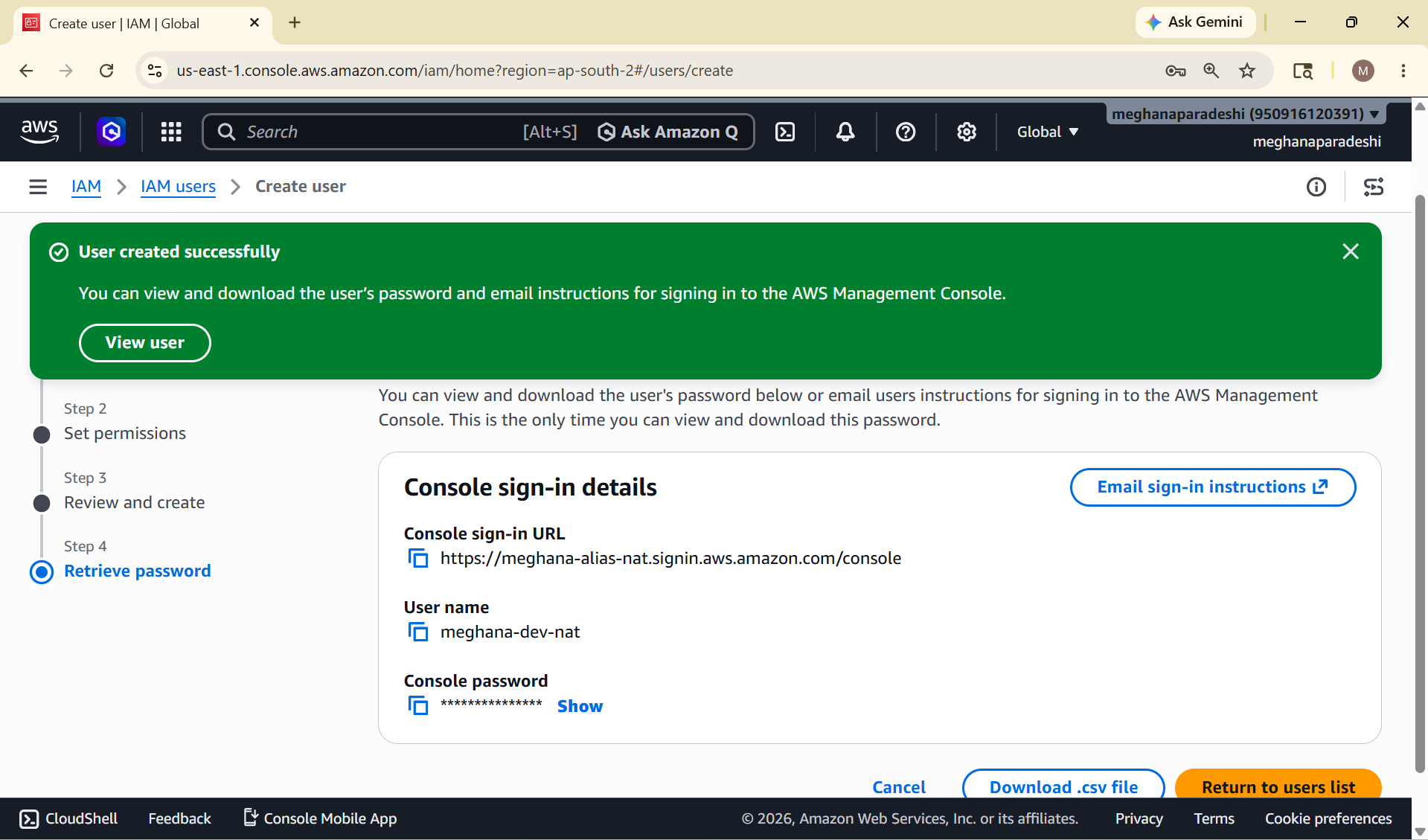Open the notifications bell
This screenshot has height=840, width=1428.
[845, 132]
